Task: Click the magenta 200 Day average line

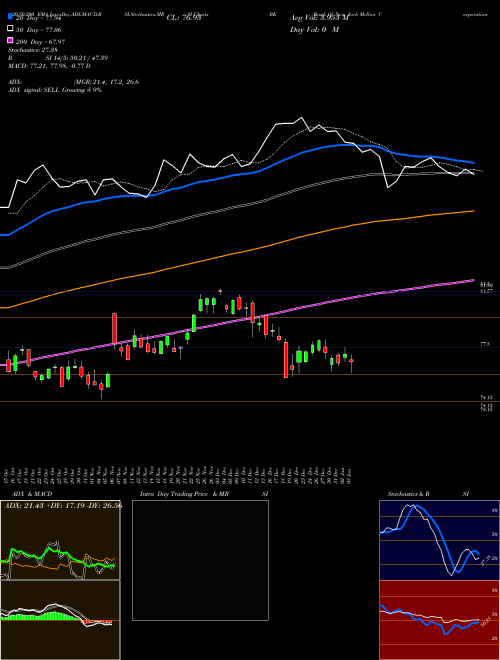Action: tap(236, 322)
